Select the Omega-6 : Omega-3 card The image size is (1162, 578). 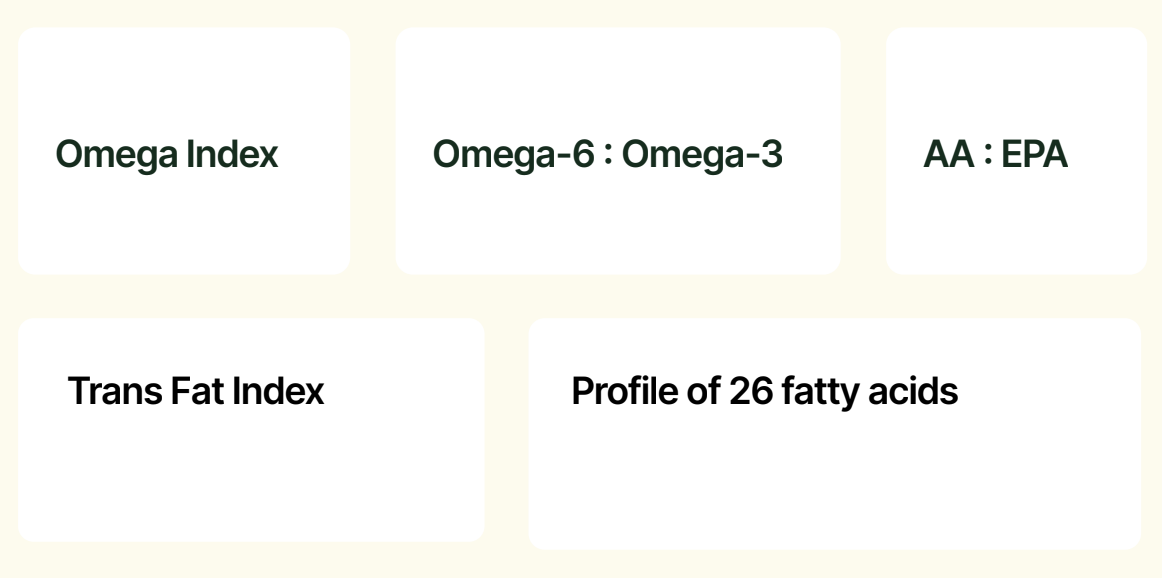618,151
